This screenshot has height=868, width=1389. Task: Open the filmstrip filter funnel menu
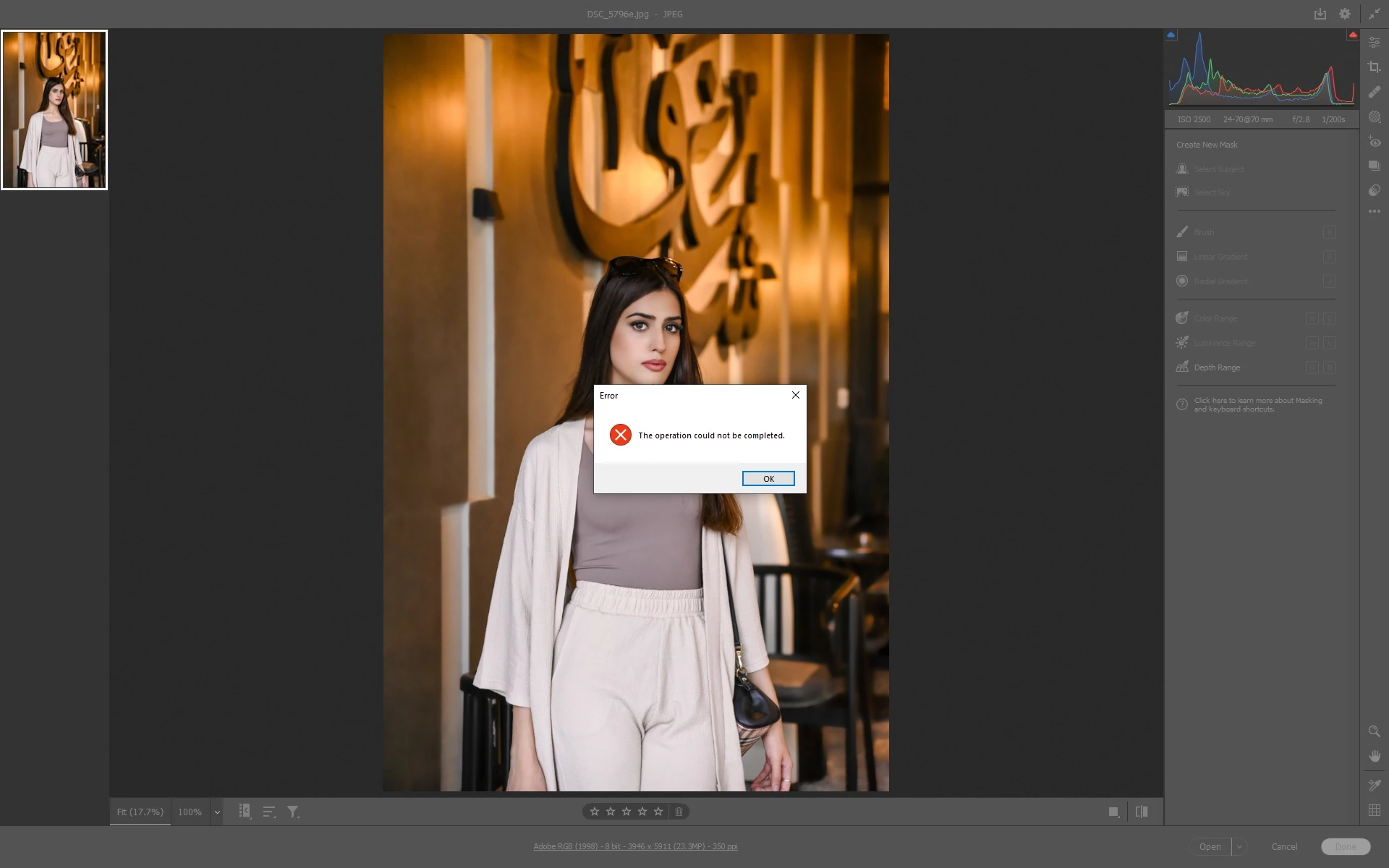[x=293, y=812]
